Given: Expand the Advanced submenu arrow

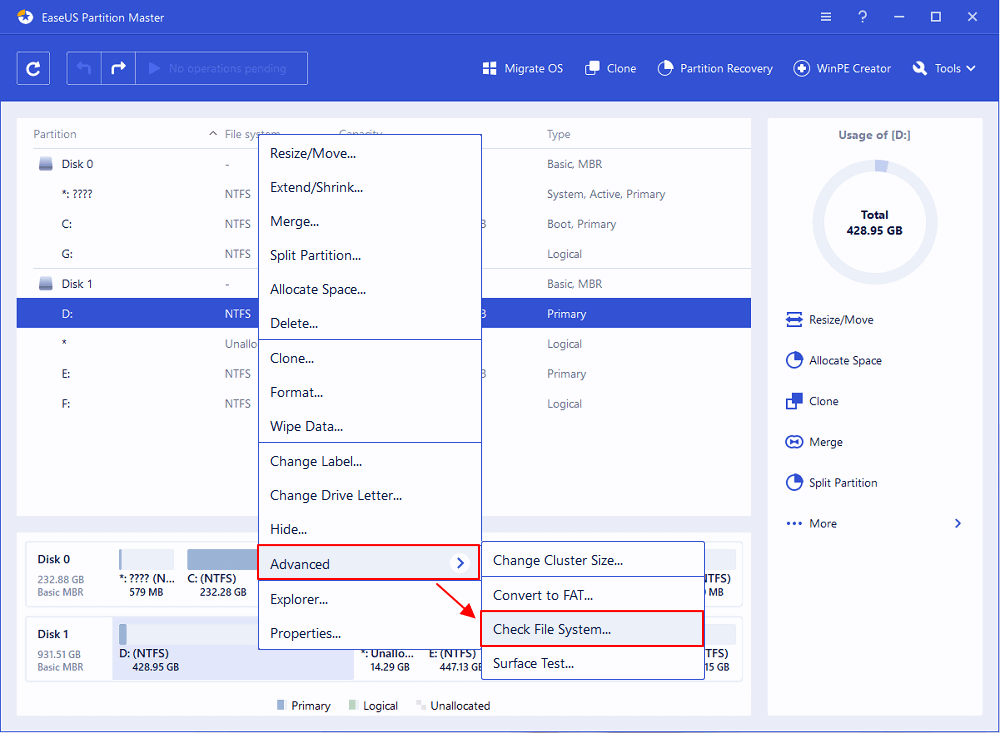Looking at the screenshot, I should coord(460,563).
